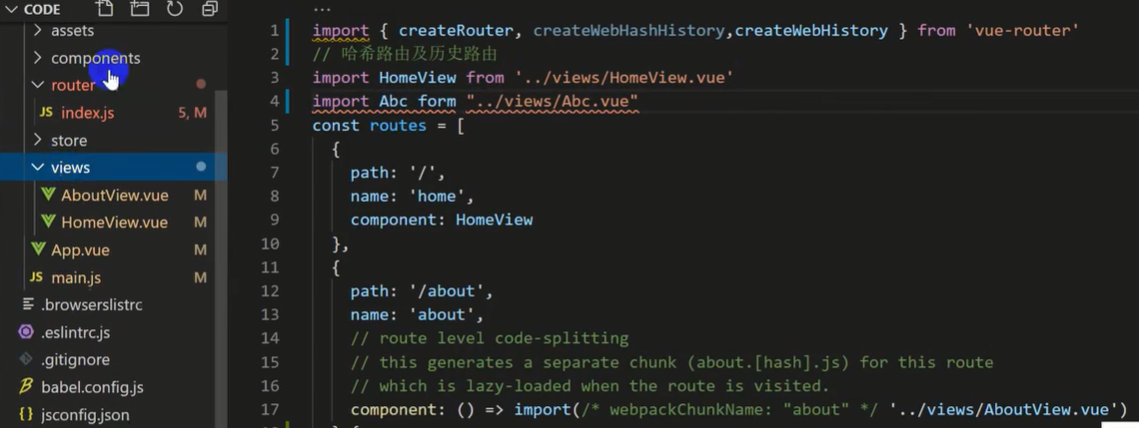Click 'createWebHashHistory' on line 1
The image size is (1139, 428).
tap(629, 31)
